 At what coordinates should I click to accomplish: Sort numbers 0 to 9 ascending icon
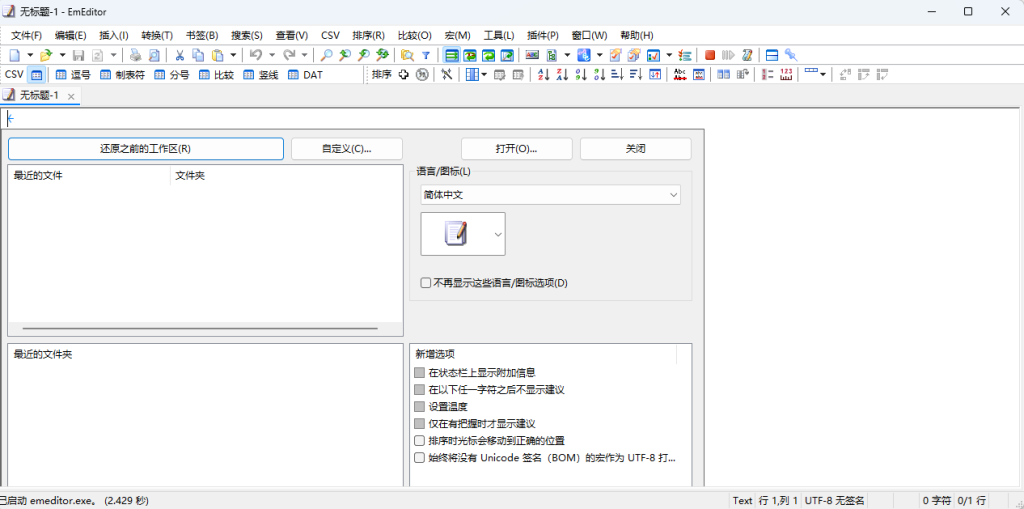point(581,74)
